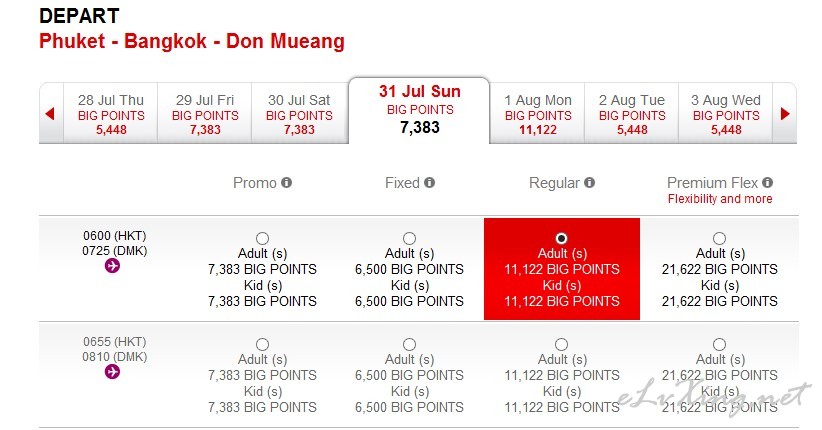This screenshot has width=822, height=430.
Task: Click the 0655 flight details plane icon
Action: [x=112, y=372]
